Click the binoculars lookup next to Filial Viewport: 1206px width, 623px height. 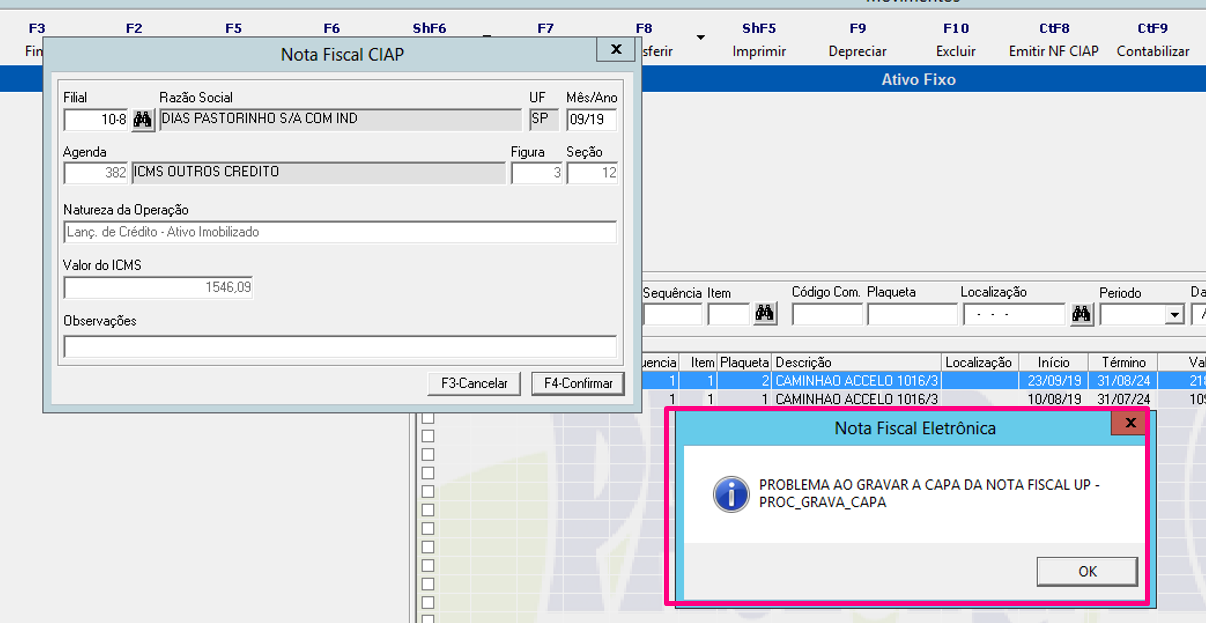[143, 120]
